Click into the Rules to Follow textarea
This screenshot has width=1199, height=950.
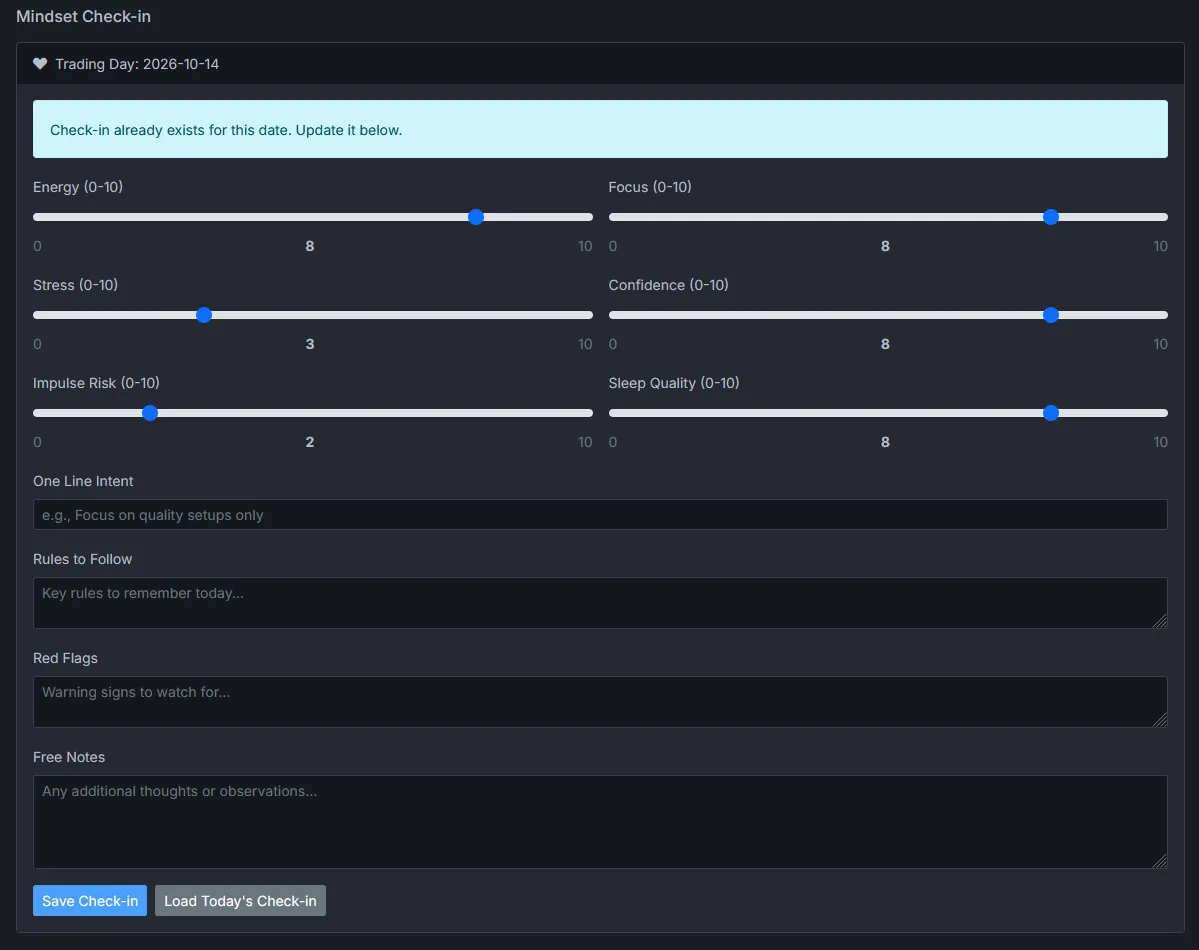click(x=600, y=603)
